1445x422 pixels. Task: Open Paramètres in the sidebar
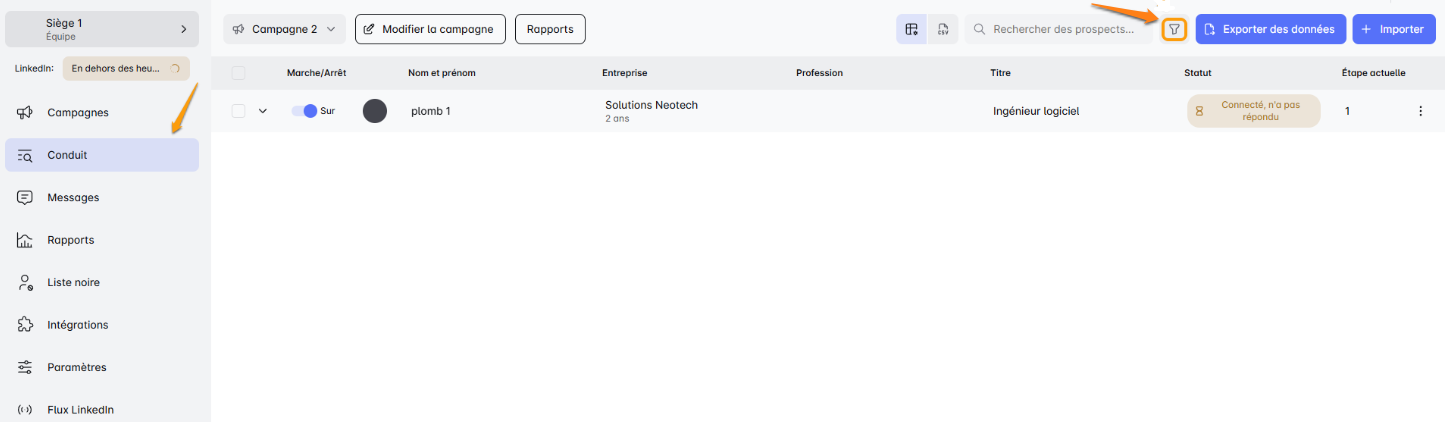click(76, 367)
